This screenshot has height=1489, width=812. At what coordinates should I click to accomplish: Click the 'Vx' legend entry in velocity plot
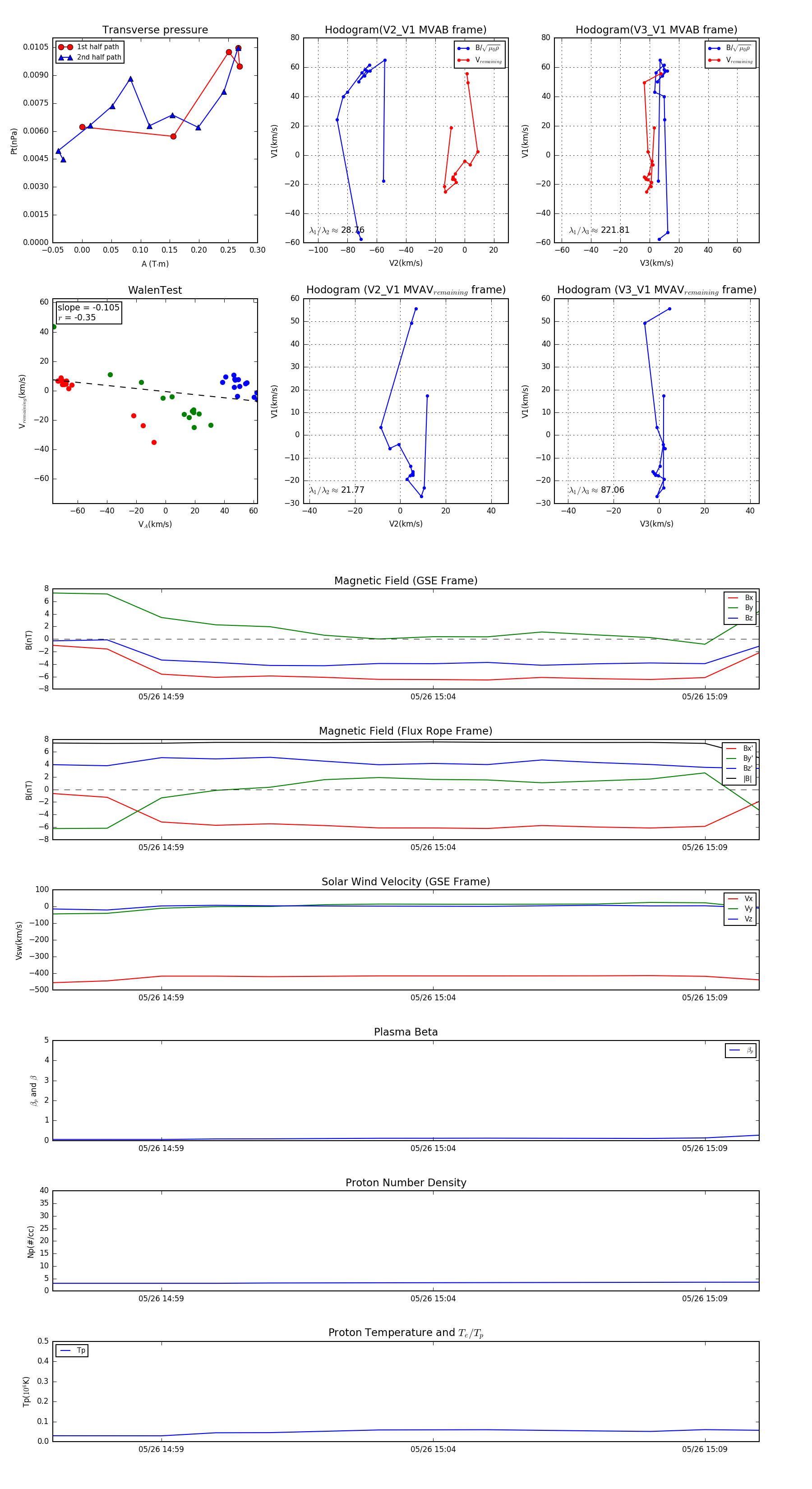tap(740, 899)
